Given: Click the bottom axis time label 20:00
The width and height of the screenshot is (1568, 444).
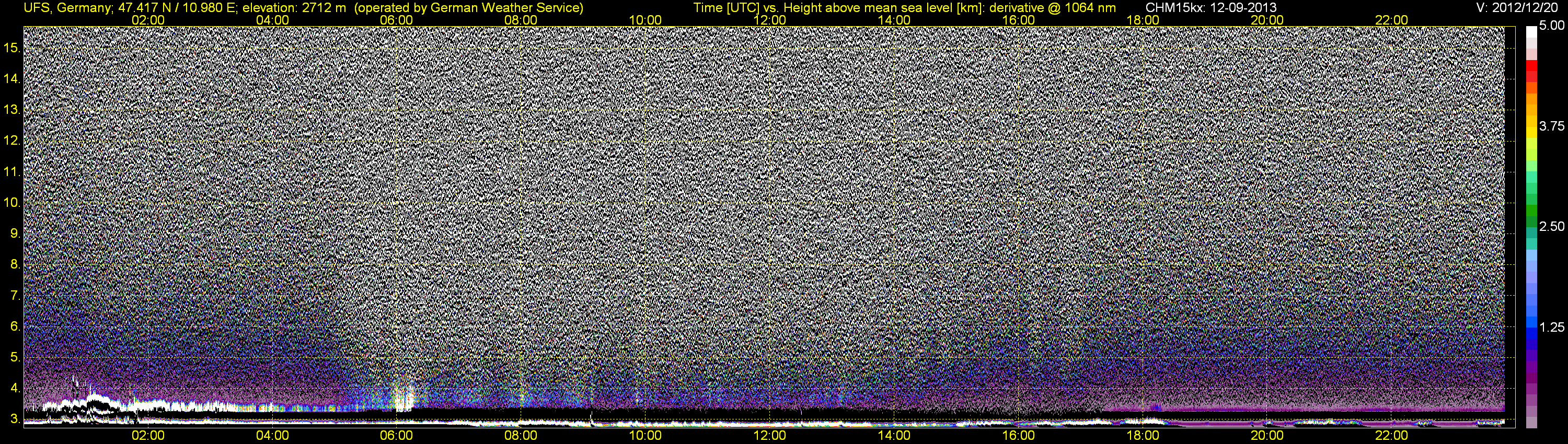Looking at the screenshot, I should (x=1267, y=436).
